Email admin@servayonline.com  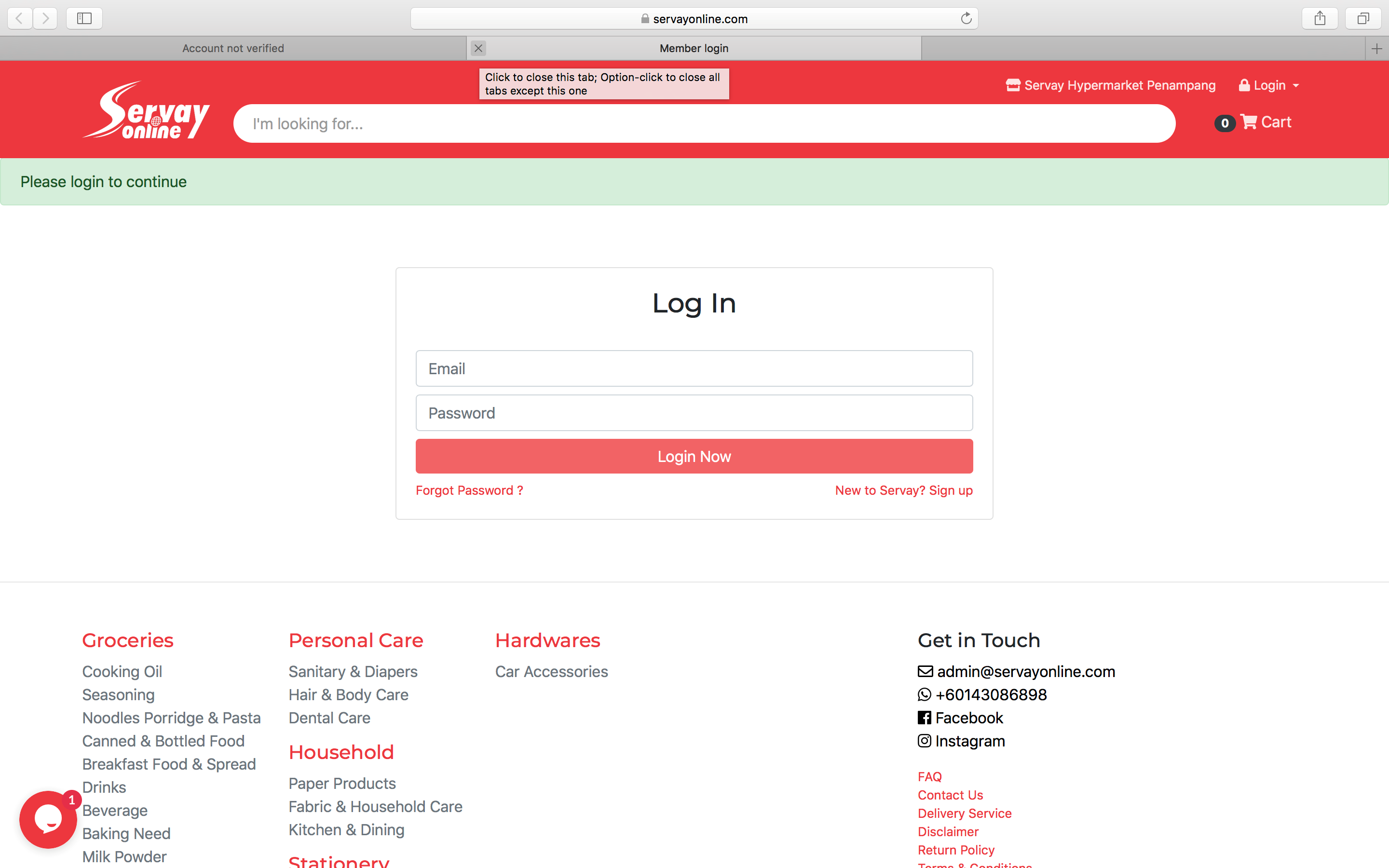[1017, 672]
